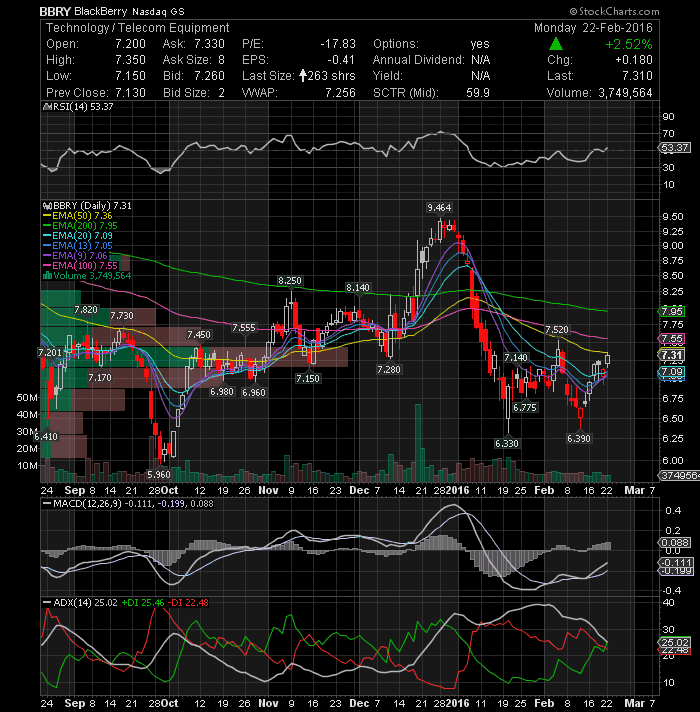Click the Volume 3,749,564 legend entry
This screenshot has width=700, height=712.
coord(87,276)
